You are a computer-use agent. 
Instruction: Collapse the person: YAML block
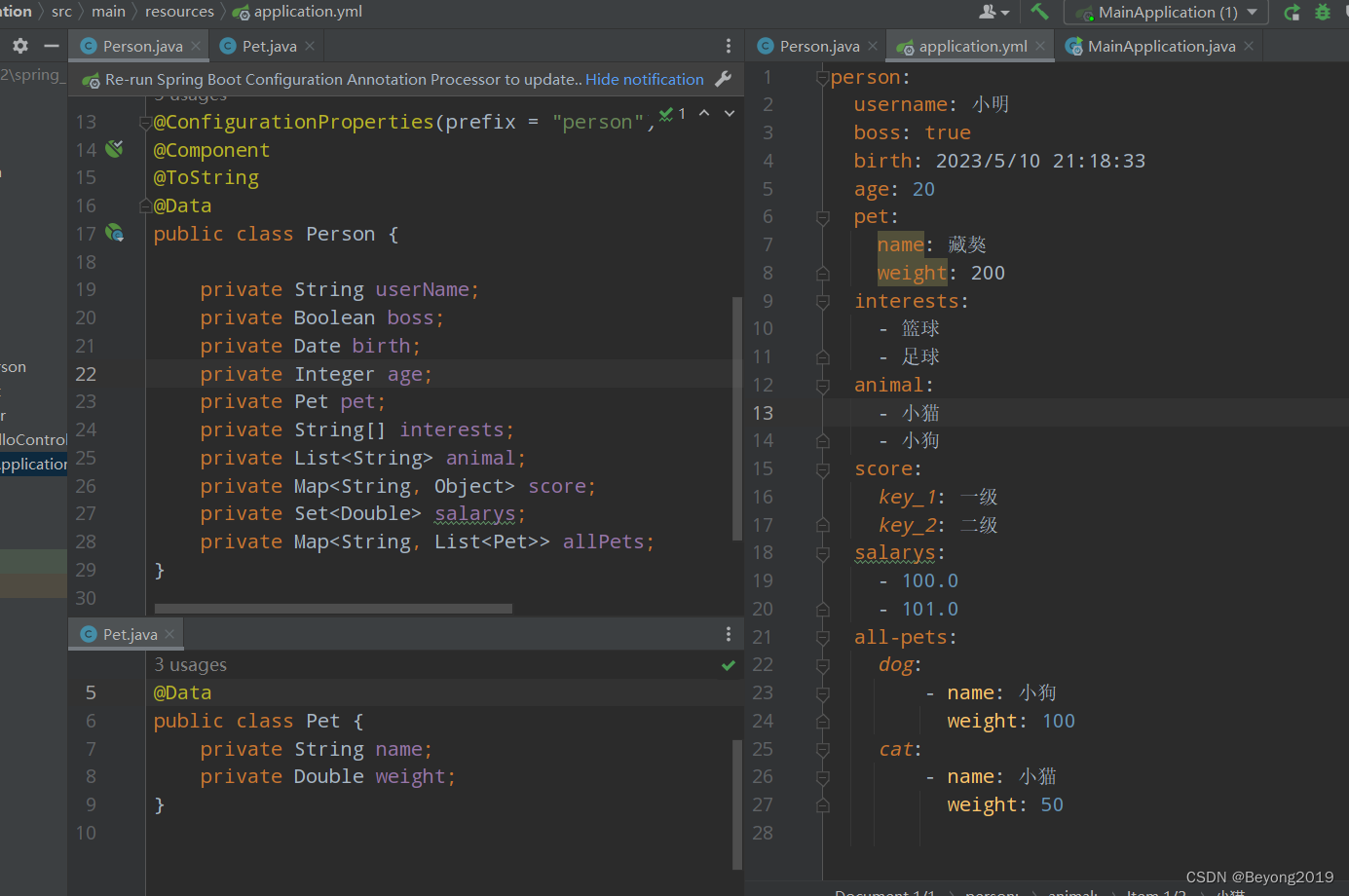click(823, 78)
